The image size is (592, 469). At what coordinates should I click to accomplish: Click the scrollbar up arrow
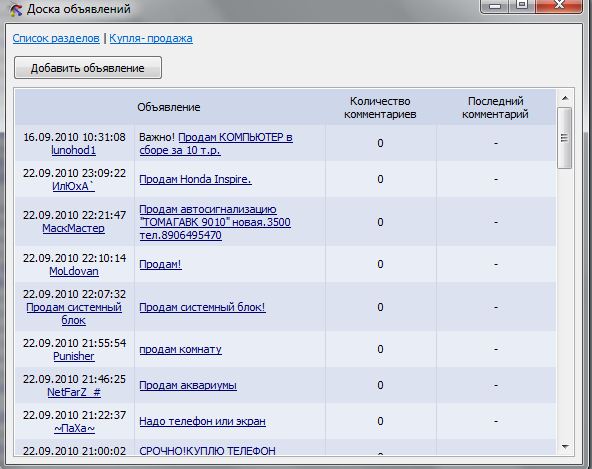pos(565,99)
